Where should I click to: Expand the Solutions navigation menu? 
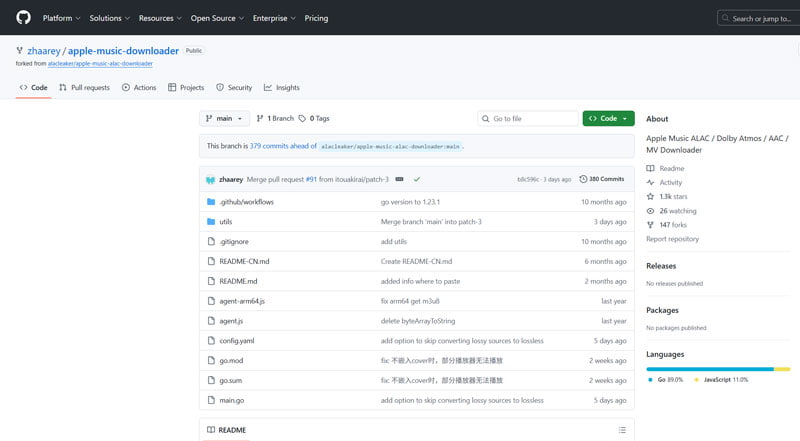109,18
